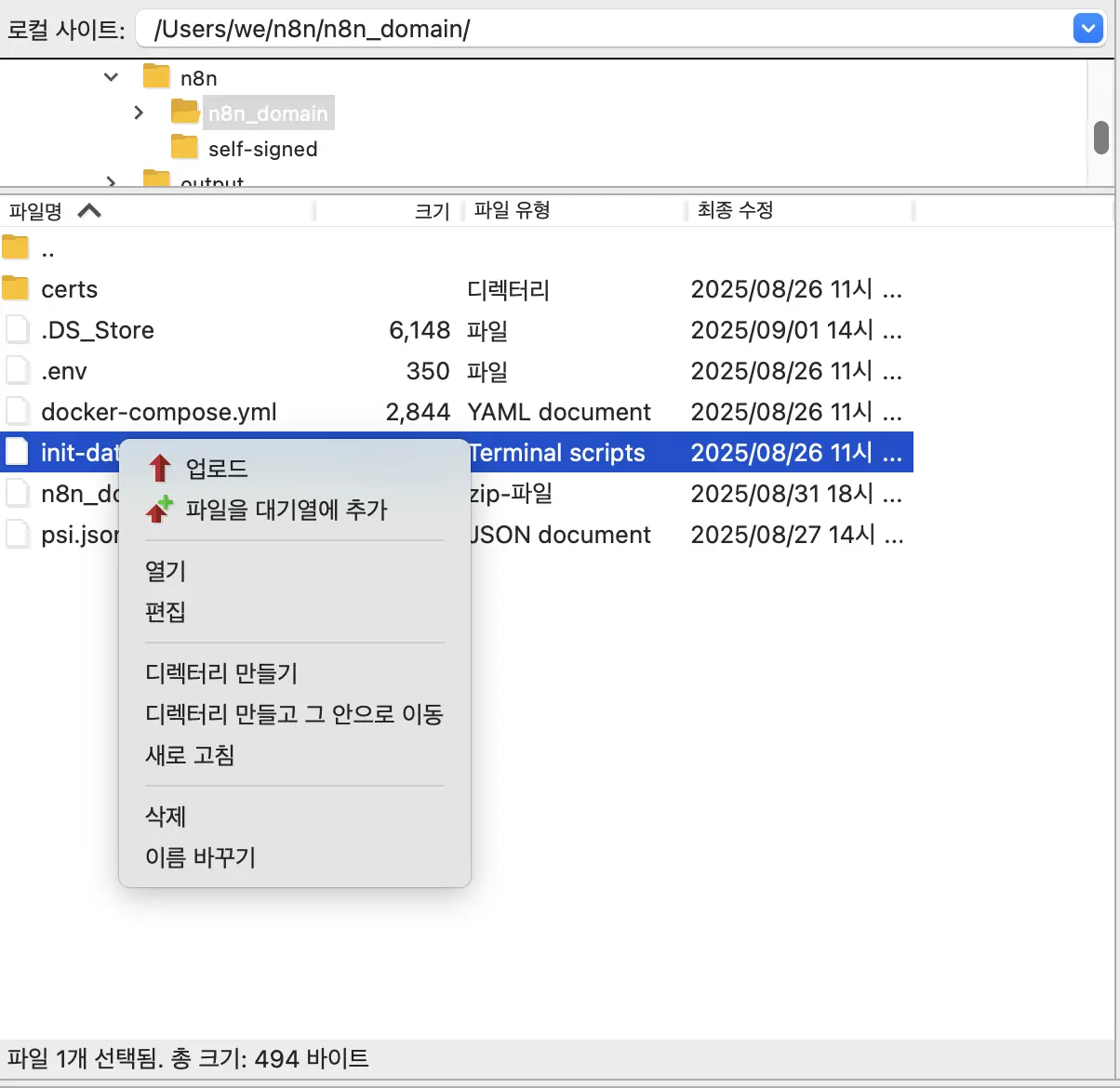Screen dimensions: 1120x1088
Task: Click the self-signed folder icon
Action: coord(183,148)
